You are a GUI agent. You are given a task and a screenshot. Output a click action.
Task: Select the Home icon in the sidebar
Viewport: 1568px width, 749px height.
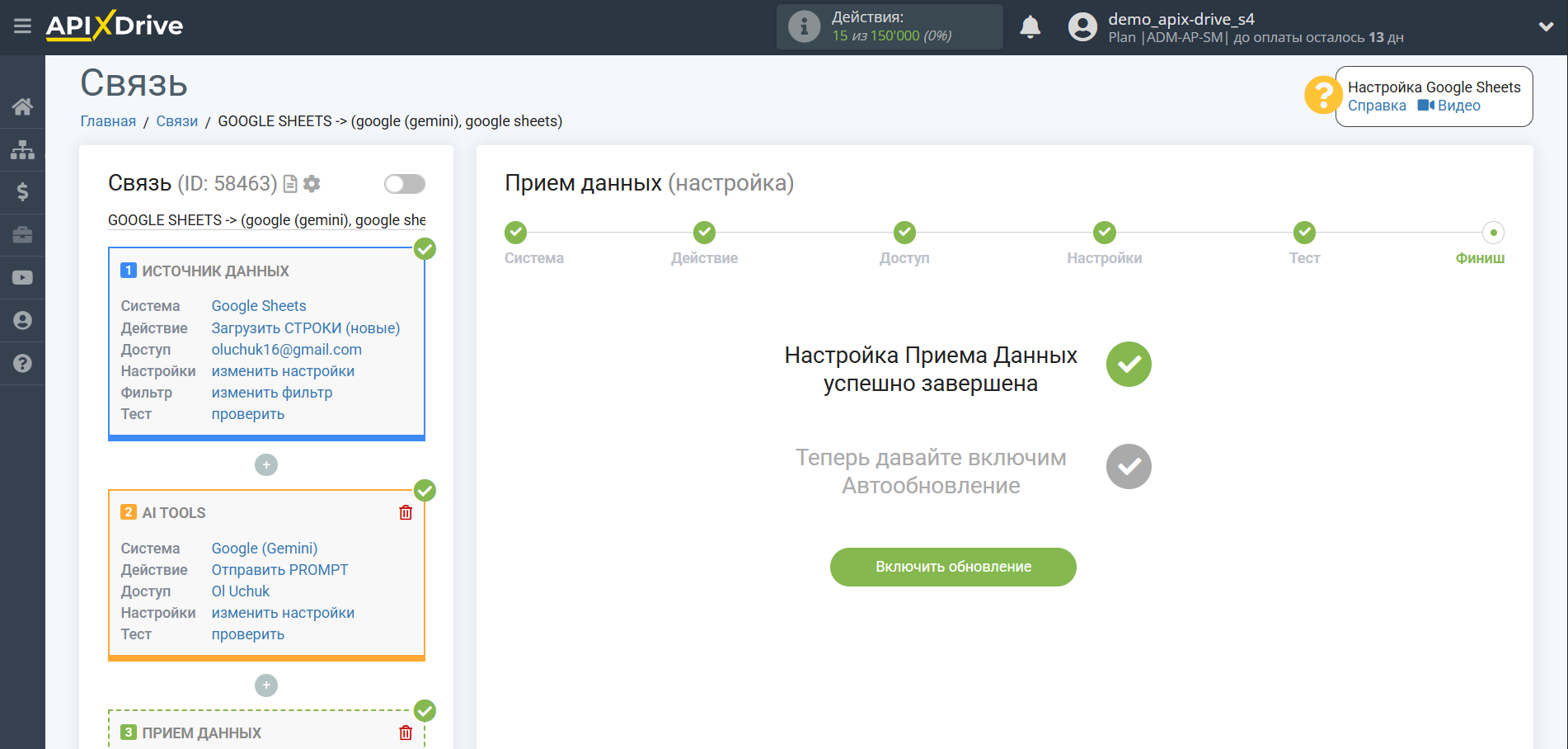point(22,106)
